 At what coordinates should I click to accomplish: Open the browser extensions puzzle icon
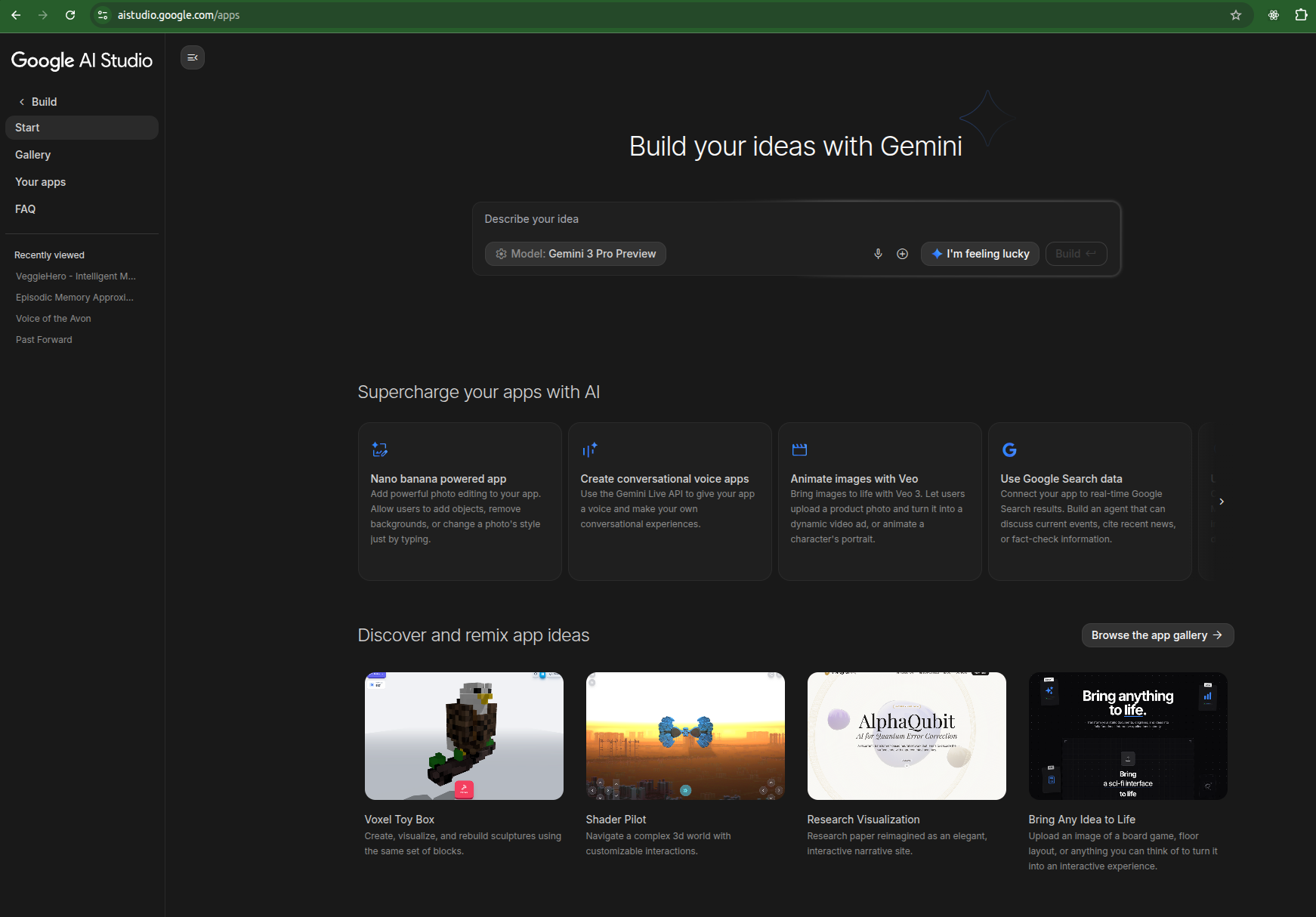pyautogui.click(x=1301, y=15)
